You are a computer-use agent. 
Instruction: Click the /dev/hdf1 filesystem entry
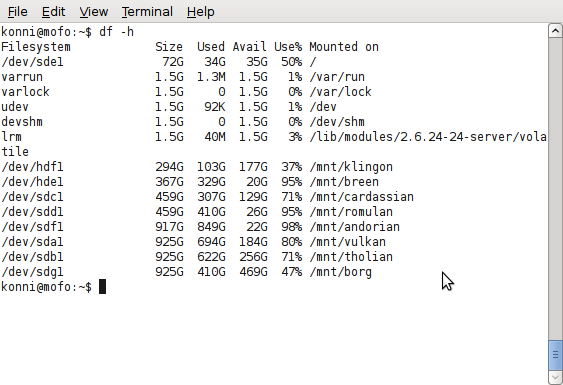[x=32, y=167]
